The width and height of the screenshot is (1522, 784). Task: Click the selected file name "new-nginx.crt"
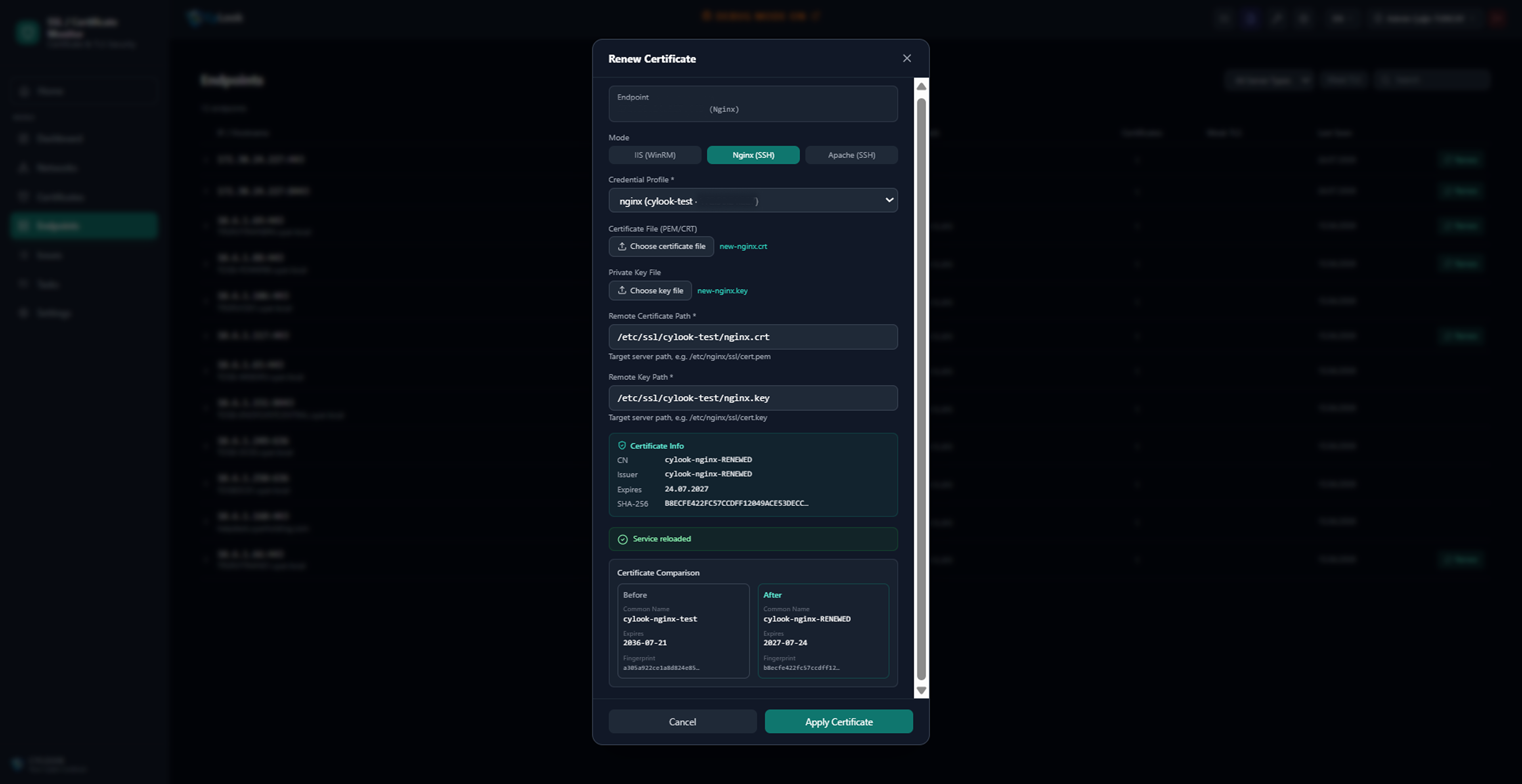pyautogui.click(x=743, y=247)
